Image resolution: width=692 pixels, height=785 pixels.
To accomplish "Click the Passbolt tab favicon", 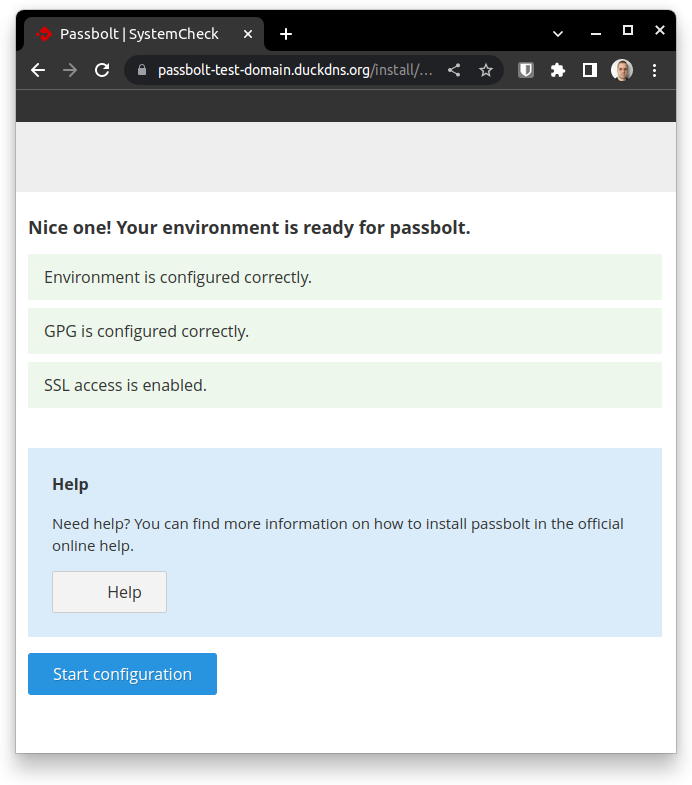I will 44,34.
